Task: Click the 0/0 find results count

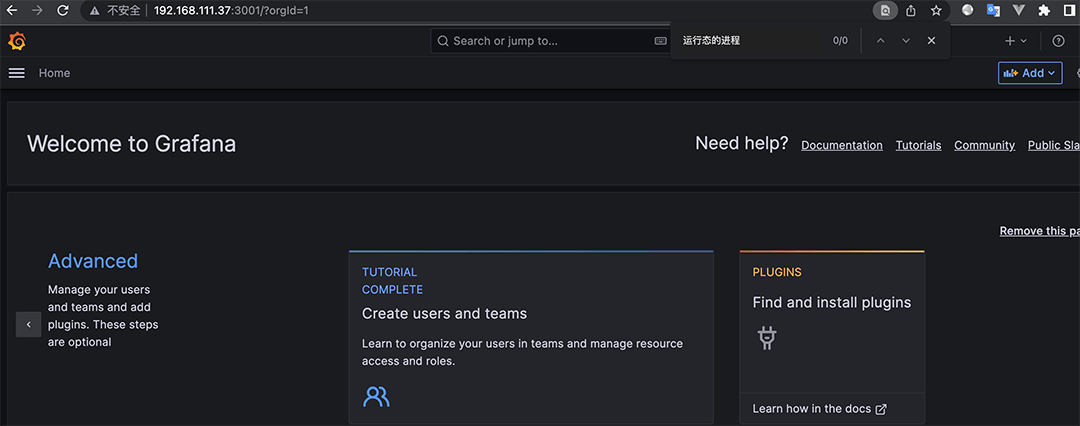Action: click(840, 41)
